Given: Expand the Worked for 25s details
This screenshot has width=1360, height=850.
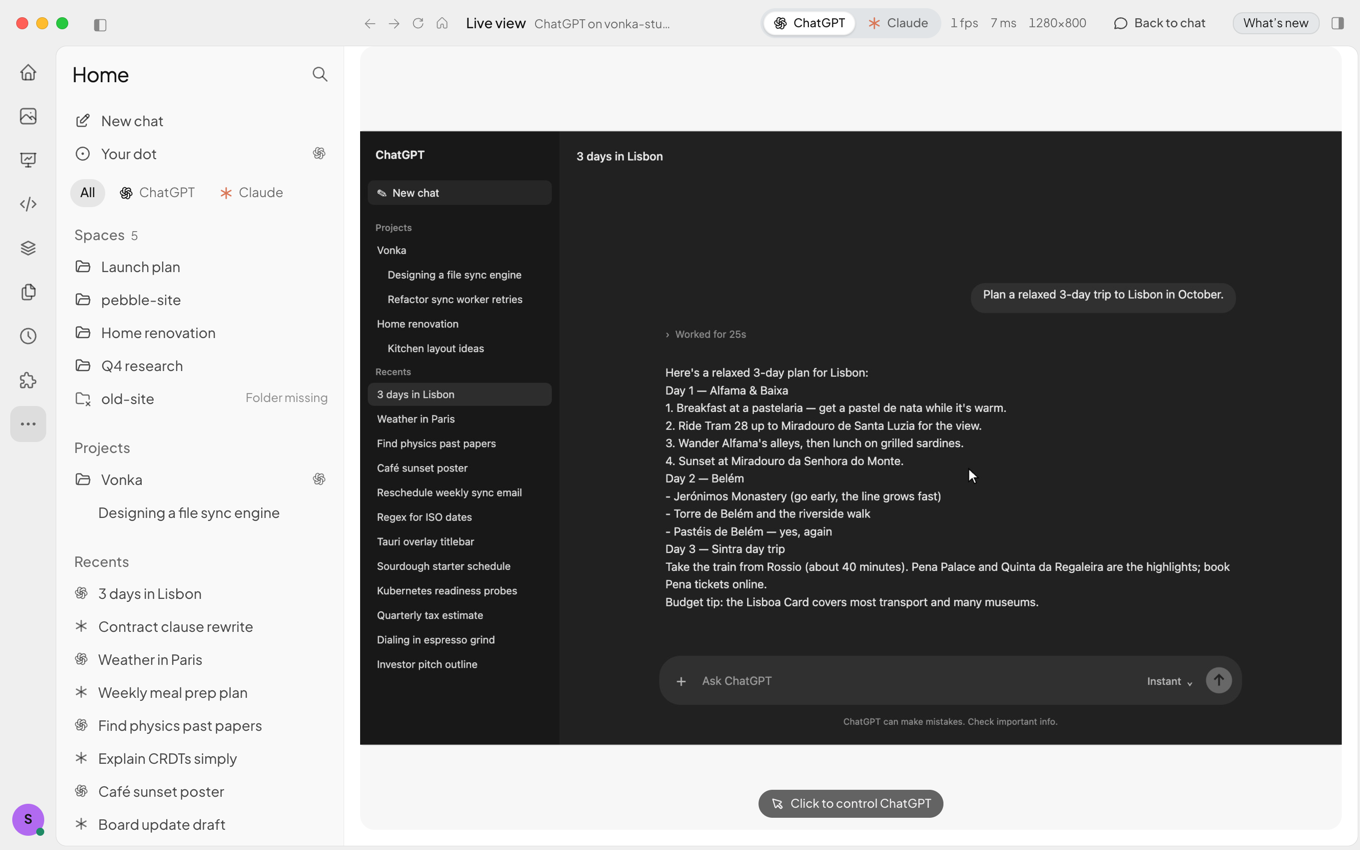Looking at the screenshot, I should click(705, 334).
